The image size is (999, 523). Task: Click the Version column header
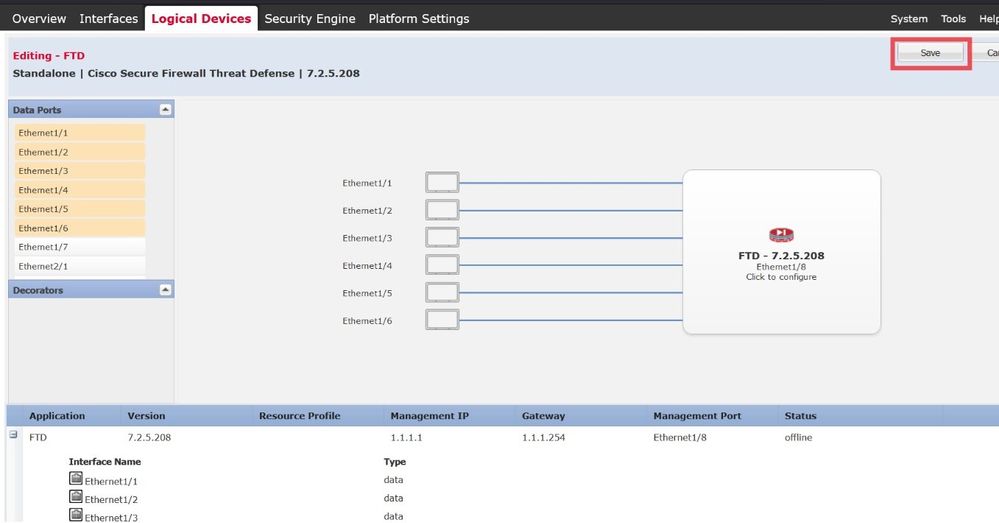[x=146, y=415]
